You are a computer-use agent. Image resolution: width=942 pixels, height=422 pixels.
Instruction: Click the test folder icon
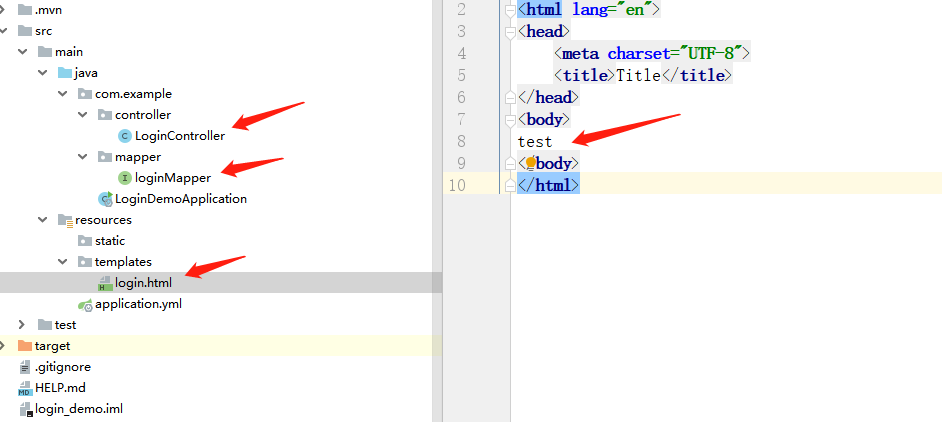pyautogui.click(x=44, y=325)
